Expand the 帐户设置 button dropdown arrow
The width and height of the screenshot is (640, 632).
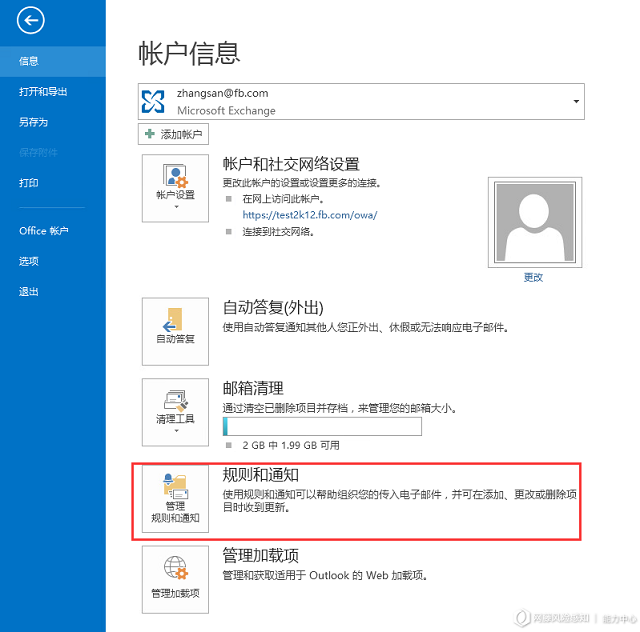[x=176, y=207]
